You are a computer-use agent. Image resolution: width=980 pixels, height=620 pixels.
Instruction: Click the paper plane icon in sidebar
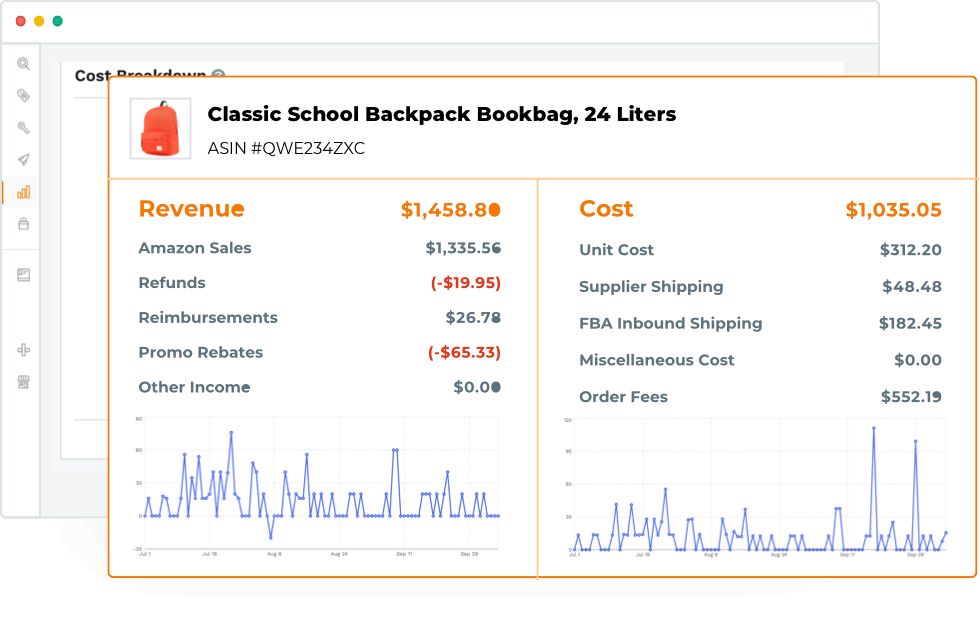pos(23,160)
